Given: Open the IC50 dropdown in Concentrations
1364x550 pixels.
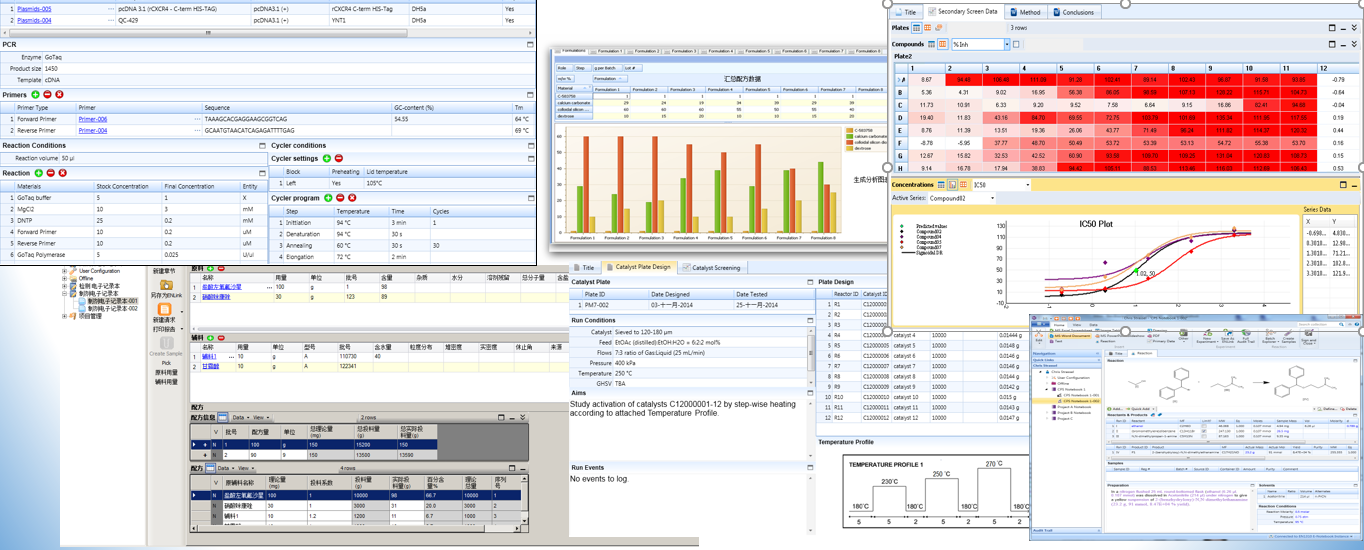Looking at the screenshot, I should (1026, 185).
